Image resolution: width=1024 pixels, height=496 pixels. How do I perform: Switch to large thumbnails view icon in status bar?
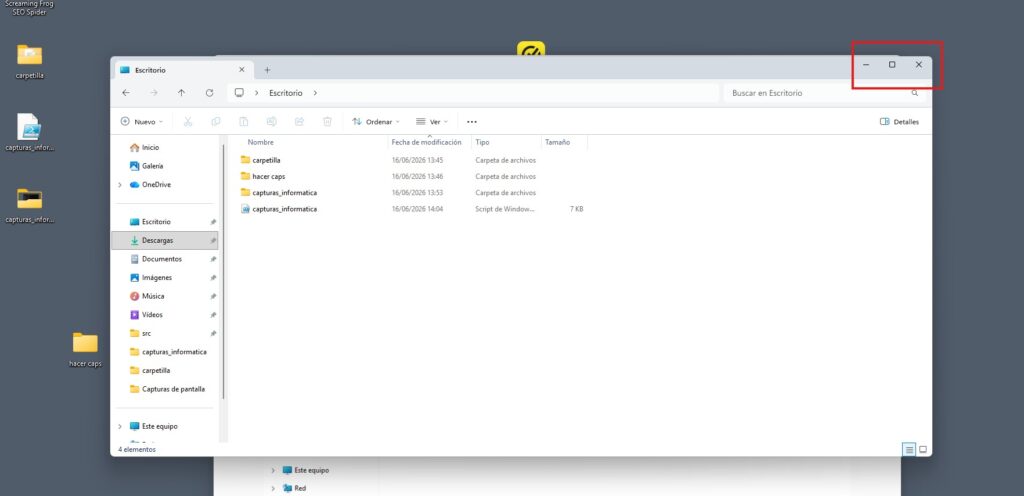click(923, 450)
